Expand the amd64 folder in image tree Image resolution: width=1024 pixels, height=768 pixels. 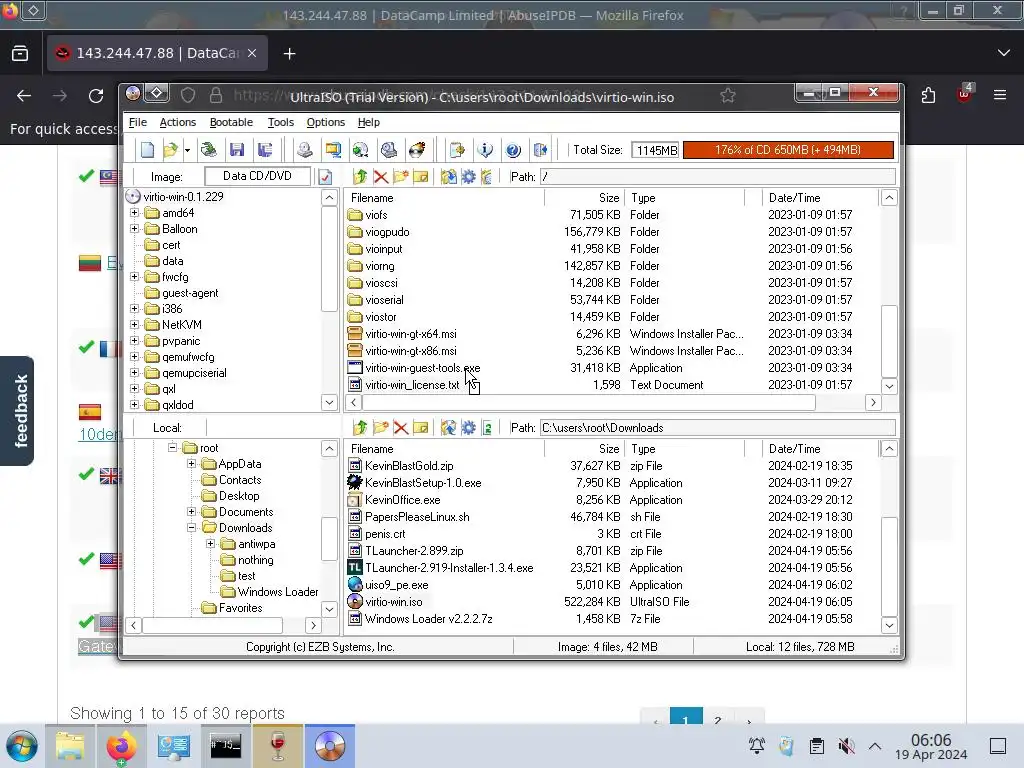[135, 213]
